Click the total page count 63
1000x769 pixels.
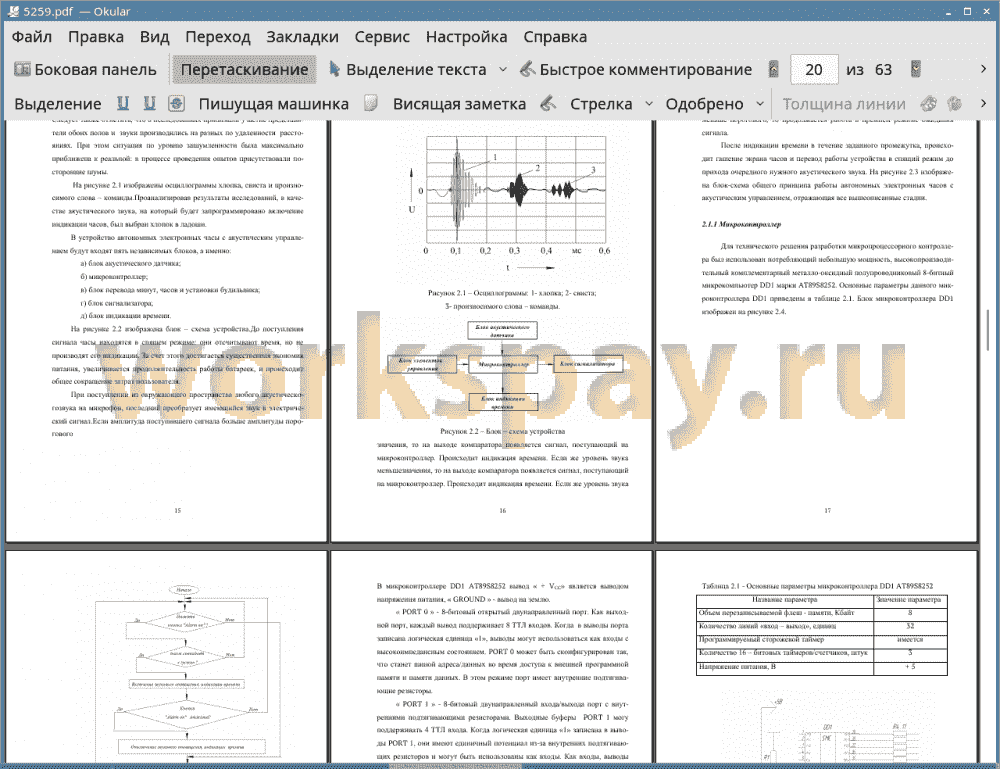tap(883, 70)
